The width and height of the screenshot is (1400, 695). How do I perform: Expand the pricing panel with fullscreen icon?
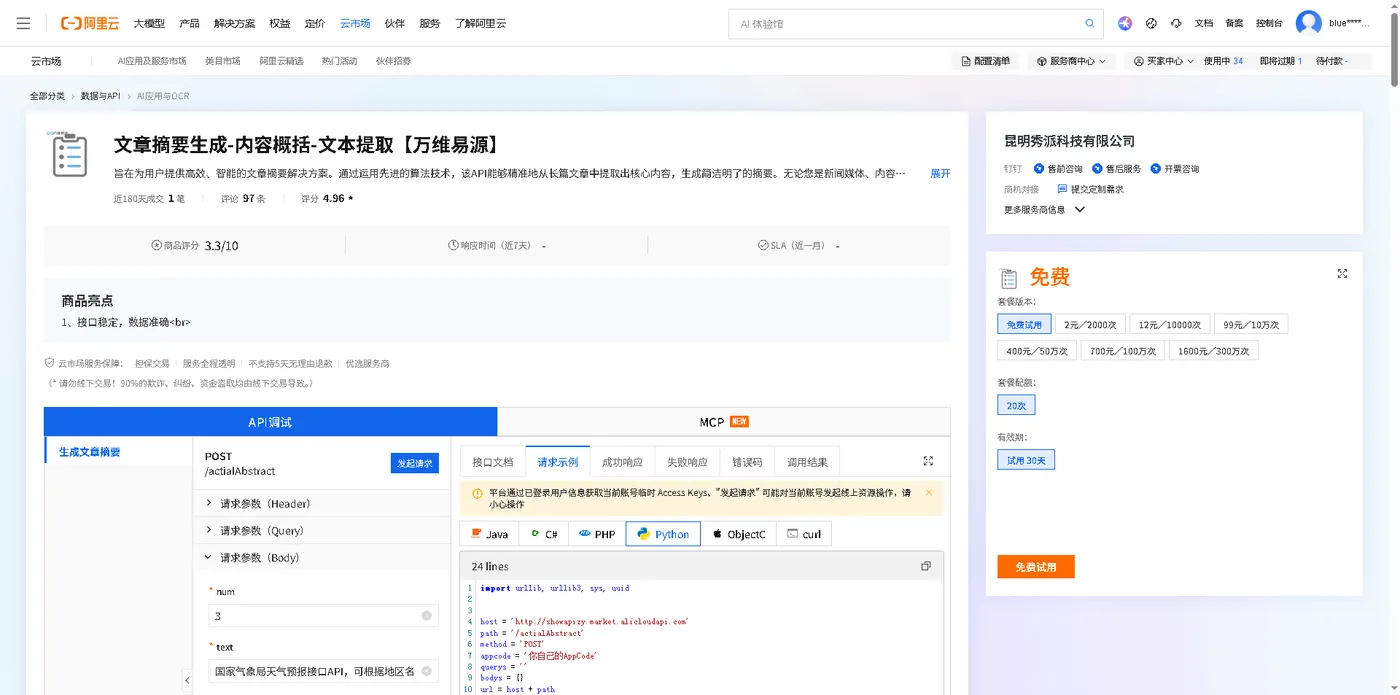[x=1342, y=273]
